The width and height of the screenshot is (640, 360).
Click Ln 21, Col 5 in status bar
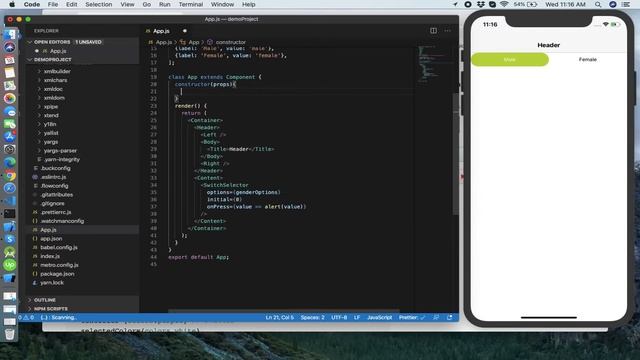pyautogui.click(x=280, y=317)
